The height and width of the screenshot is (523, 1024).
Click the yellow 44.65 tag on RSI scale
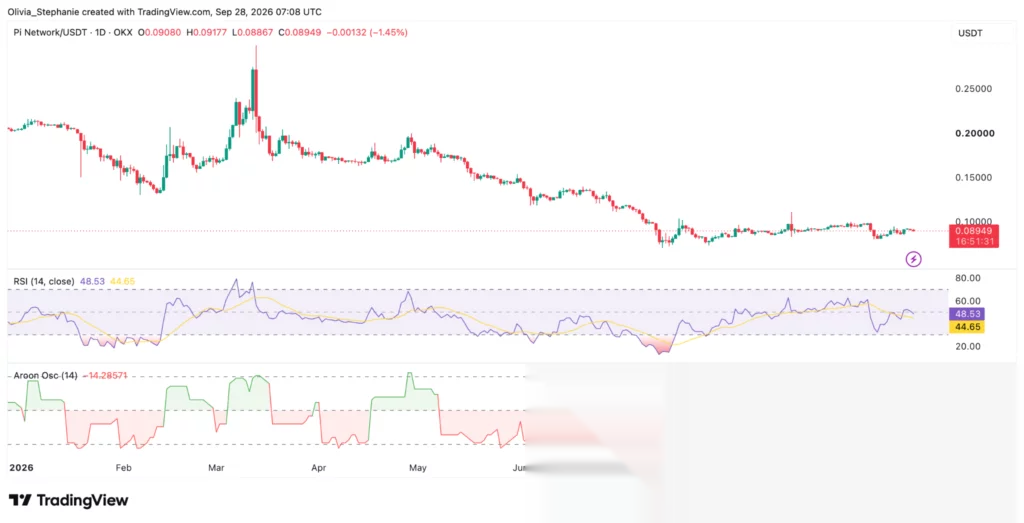[967, 326]
